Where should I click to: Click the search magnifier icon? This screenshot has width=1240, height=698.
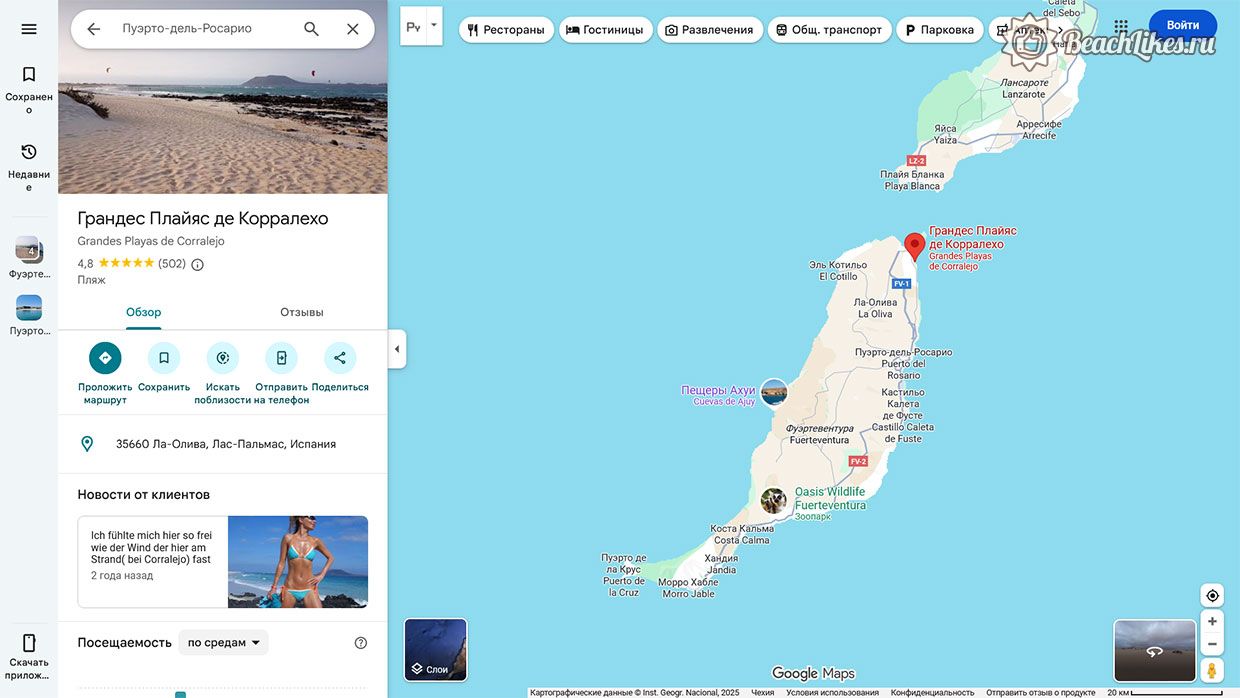311,29
